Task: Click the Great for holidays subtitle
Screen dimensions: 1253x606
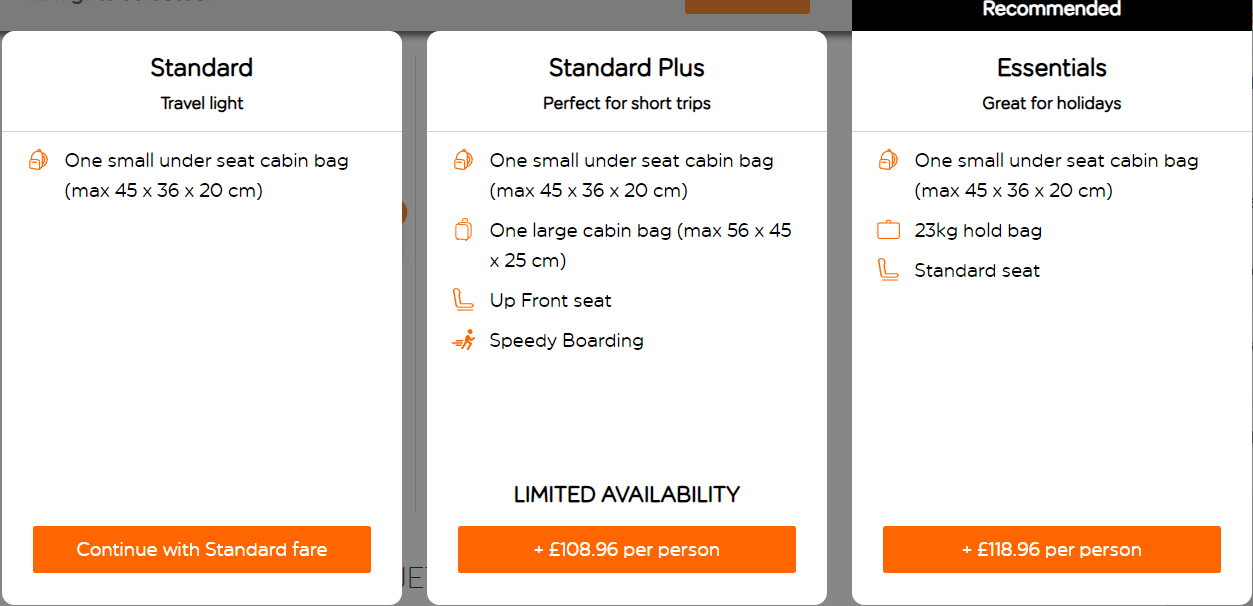Action: [x=1051, y=102]
